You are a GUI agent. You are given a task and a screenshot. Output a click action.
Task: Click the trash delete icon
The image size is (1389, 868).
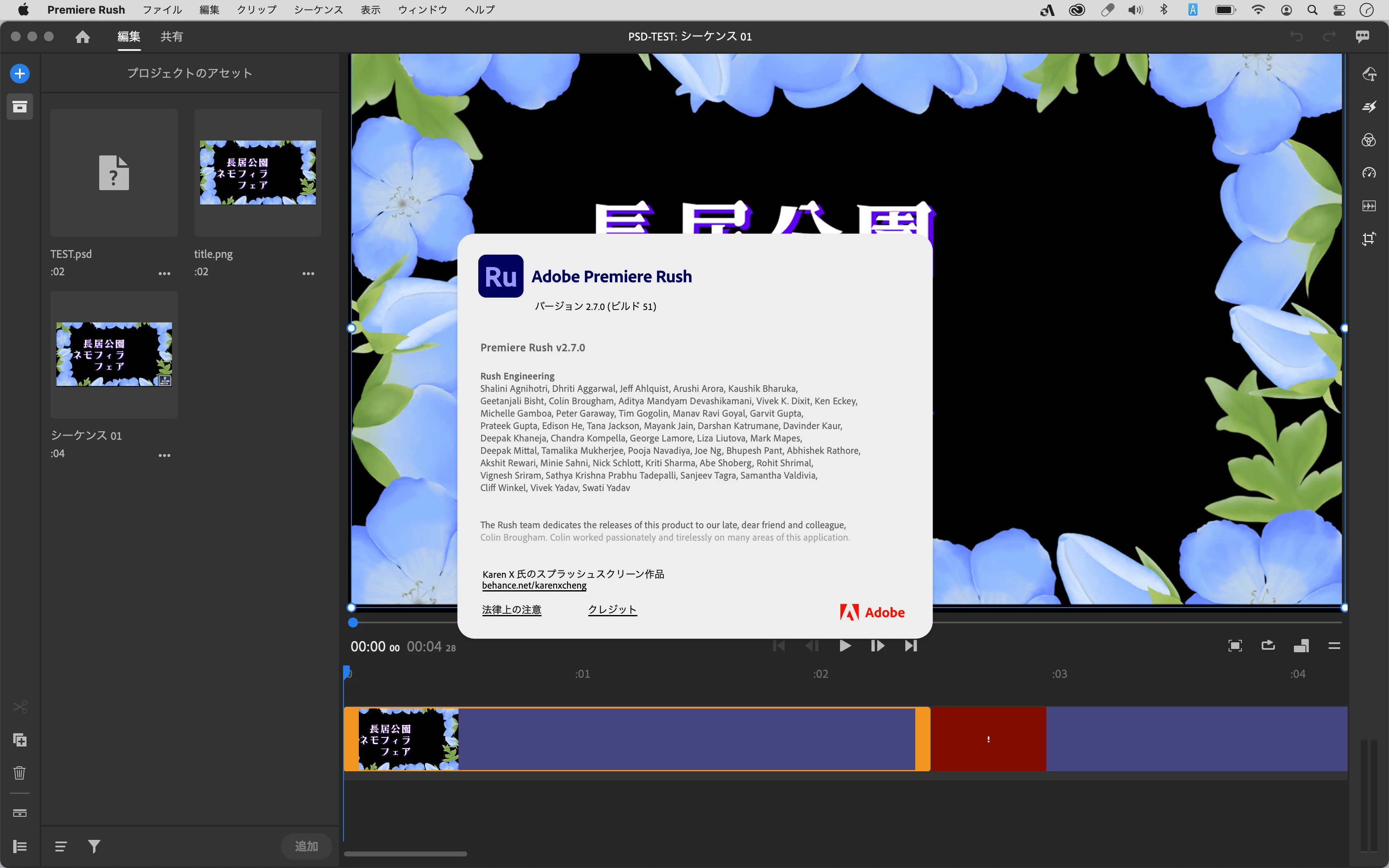pyautogui.click(x=19, y=773)
